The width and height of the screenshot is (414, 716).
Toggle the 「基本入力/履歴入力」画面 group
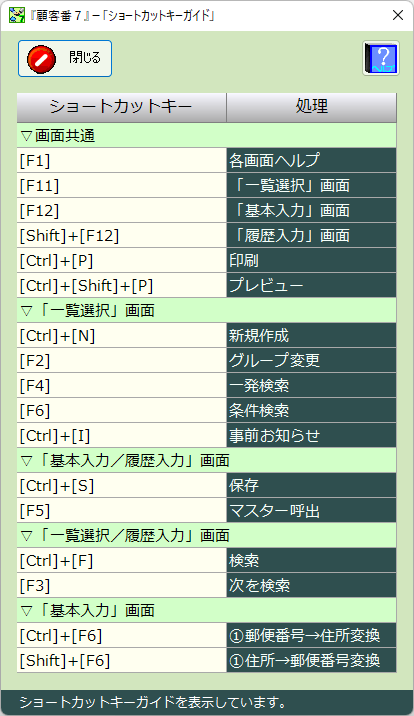click(x=26, y=461)
